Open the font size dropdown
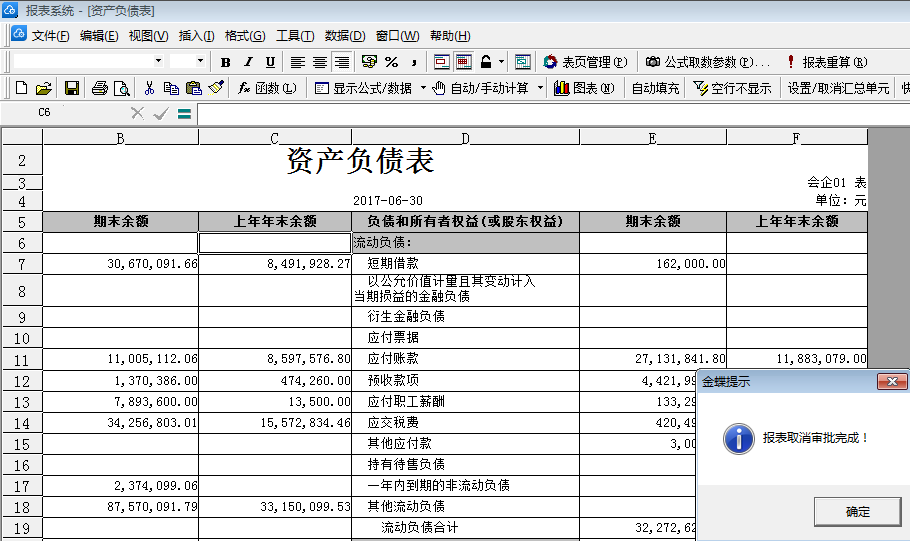The image size is (910, 541). (x=200, y=61)
